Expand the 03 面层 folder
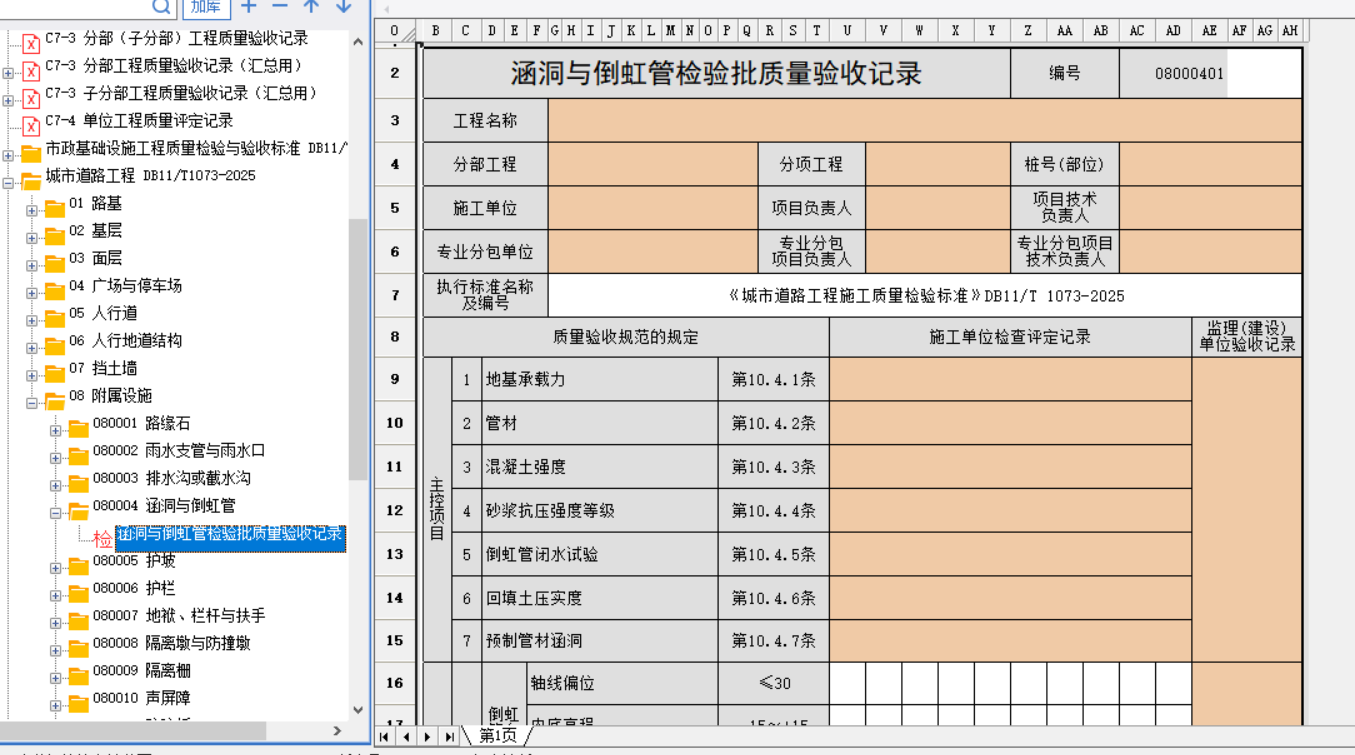This screenshot has height=755, width=1355. (32, 265)
